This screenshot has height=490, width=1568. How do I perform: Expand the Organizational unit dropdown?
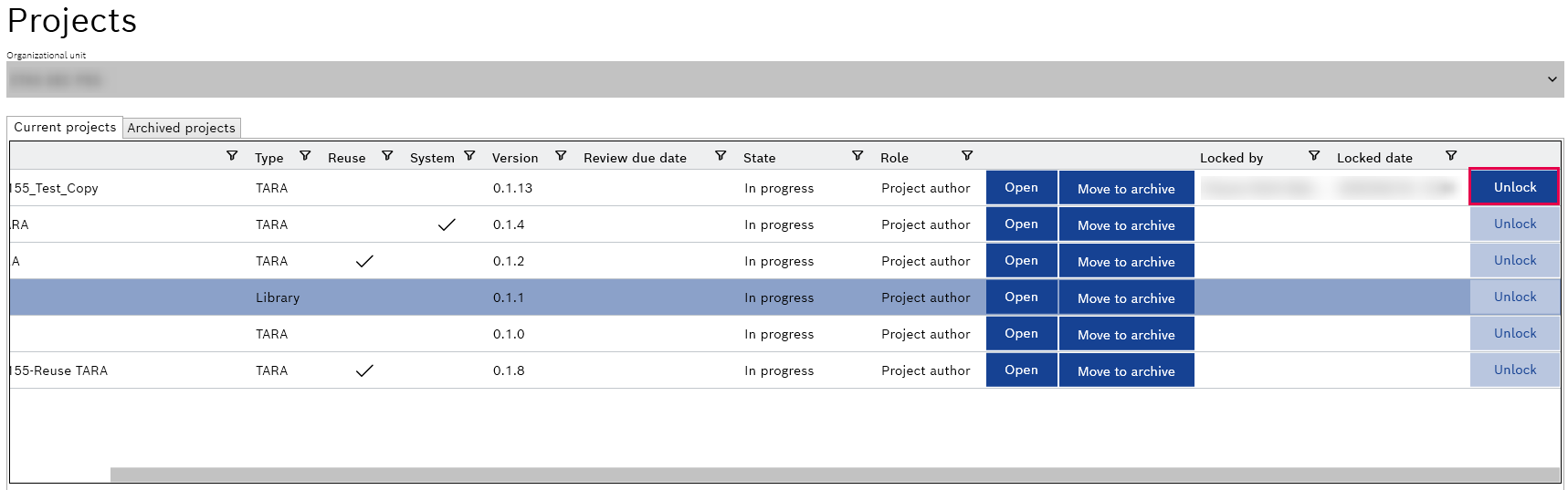1552,79
